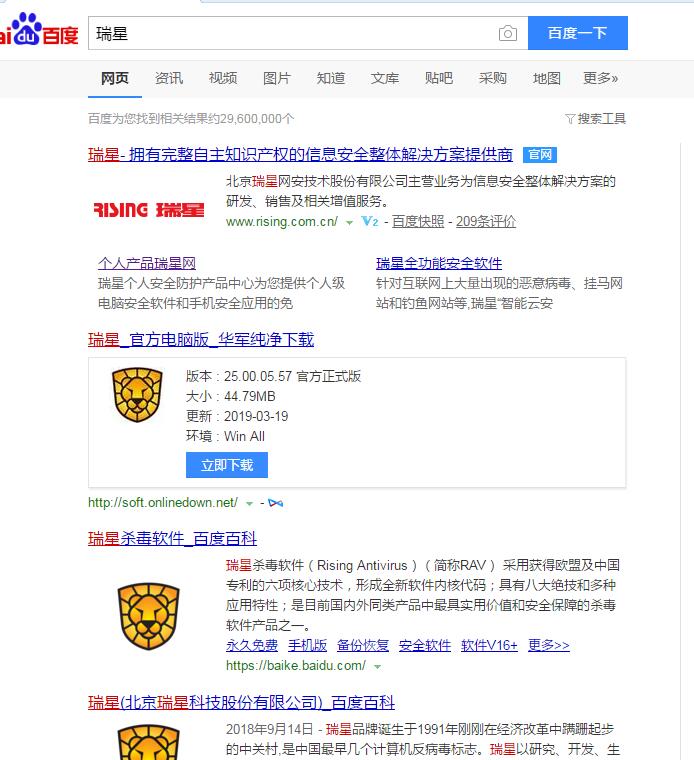
Task: Expand dropdown arrow next to baike.baidu.com
Action: point(378,667)
